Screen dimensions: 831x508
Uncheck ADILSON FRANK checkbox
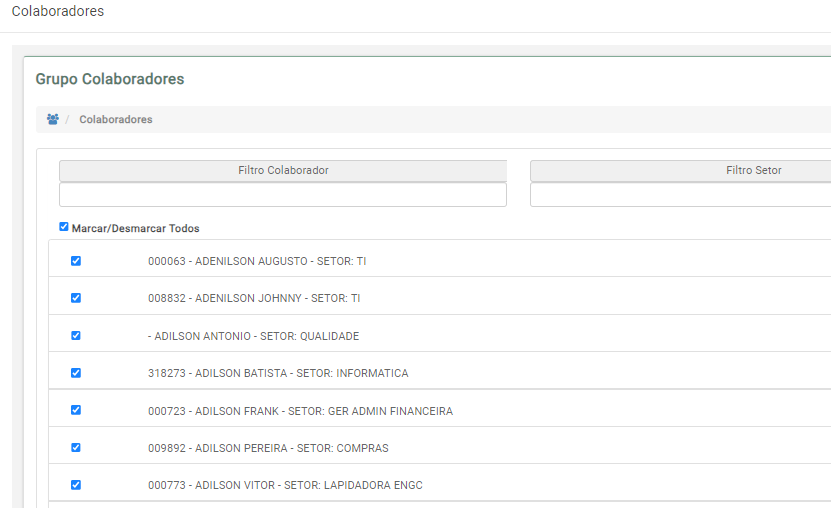[76, 410]
